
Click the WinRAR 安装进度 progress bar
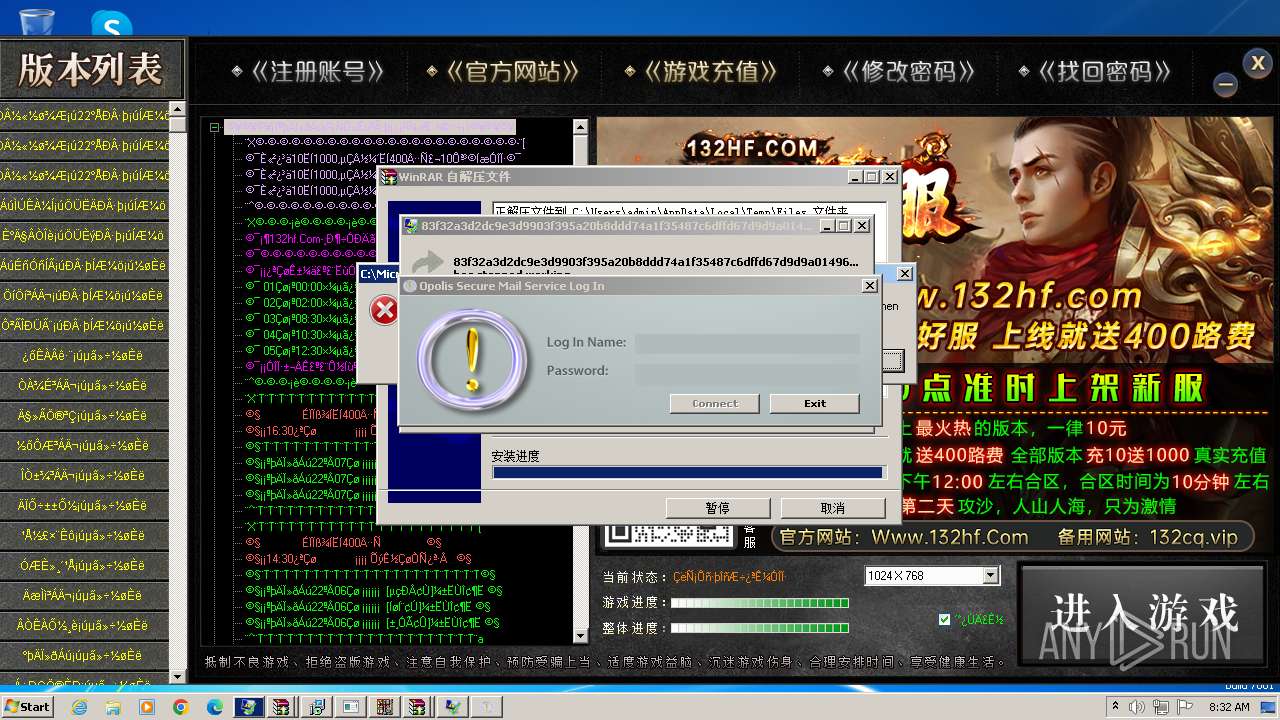[x=688, y=473]
